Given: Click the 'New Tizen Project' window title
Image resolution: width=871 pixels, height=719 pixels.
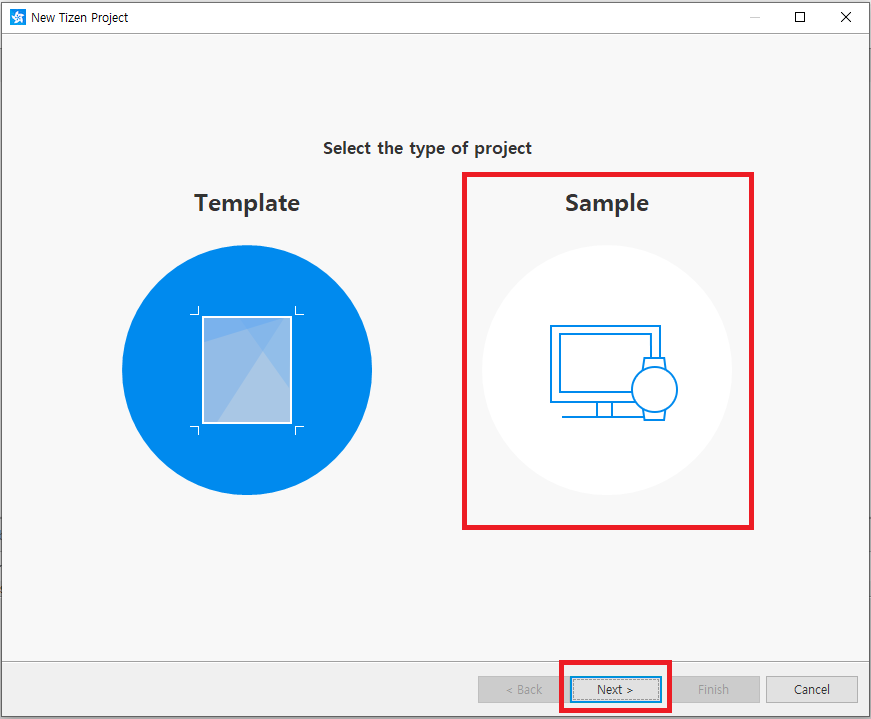Looking at the screenshot, I should click(x=79, y=18).
